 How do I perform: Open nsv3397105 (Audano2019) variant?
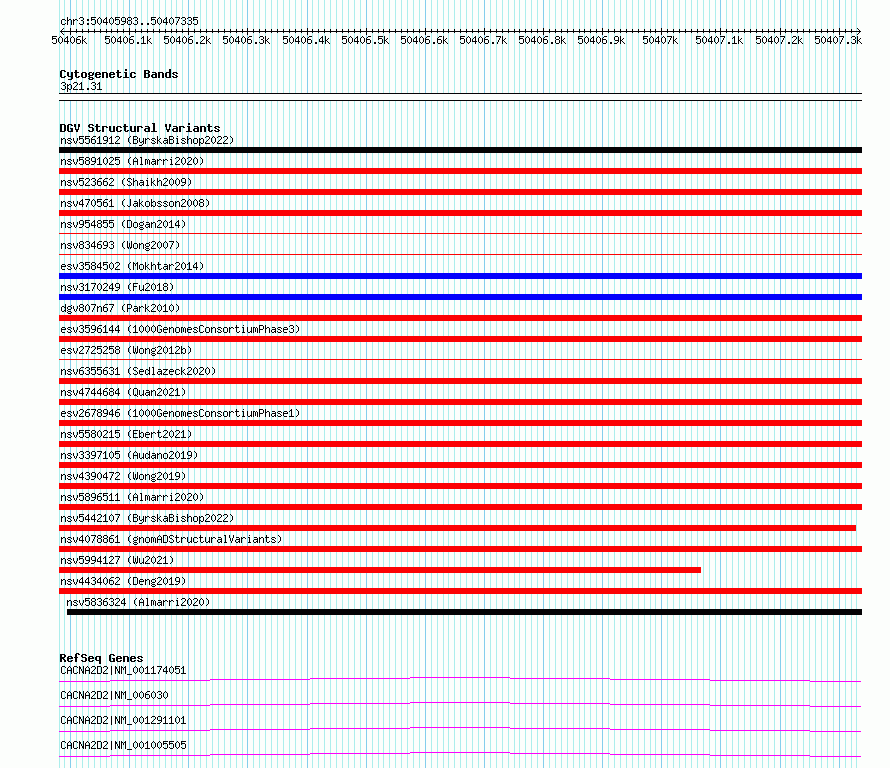(x=129, y=455)
